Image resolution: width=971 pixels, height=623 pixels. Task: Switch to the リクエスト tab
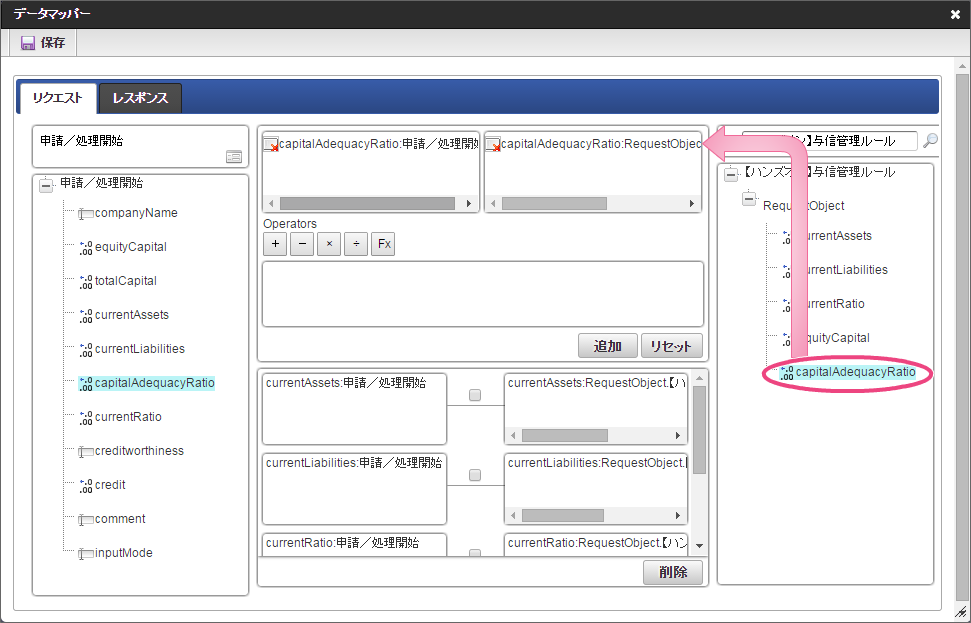(x=58, y=98)
